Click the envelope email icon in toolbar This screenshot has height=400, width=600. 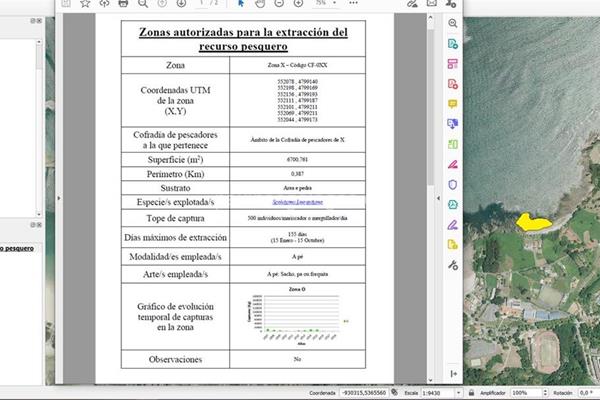point(432,3)
